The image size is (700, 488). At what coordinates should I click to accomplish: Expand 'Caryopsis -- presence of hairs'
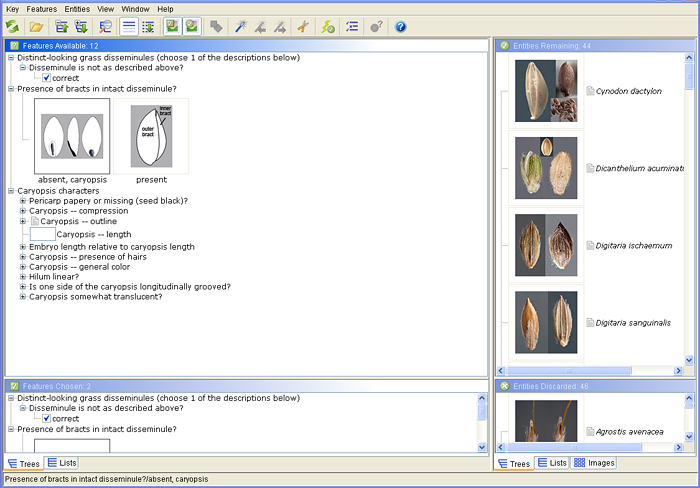[x=23, y=257]
